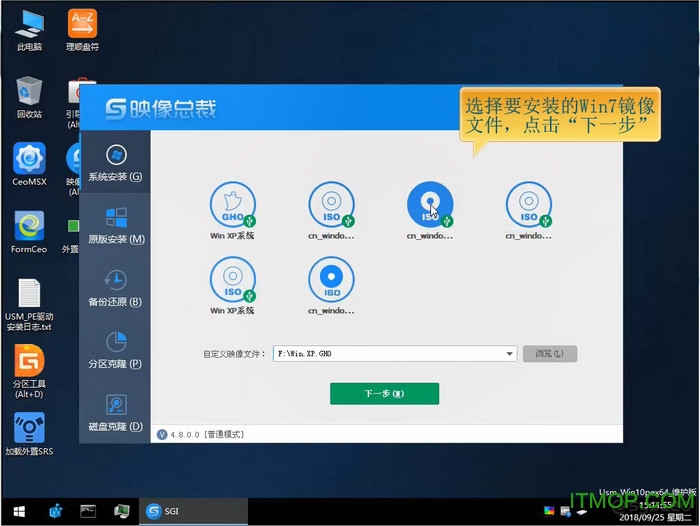The height and width of the screenshot is (526, 700).
Task: Switch to 原版安装 (M) tab
Action: click(115, 225)
